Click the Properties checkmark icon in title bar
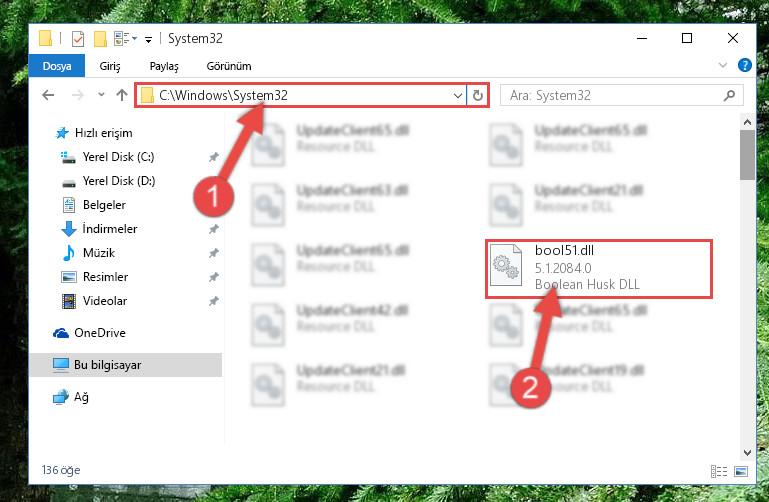 point(78,39)
